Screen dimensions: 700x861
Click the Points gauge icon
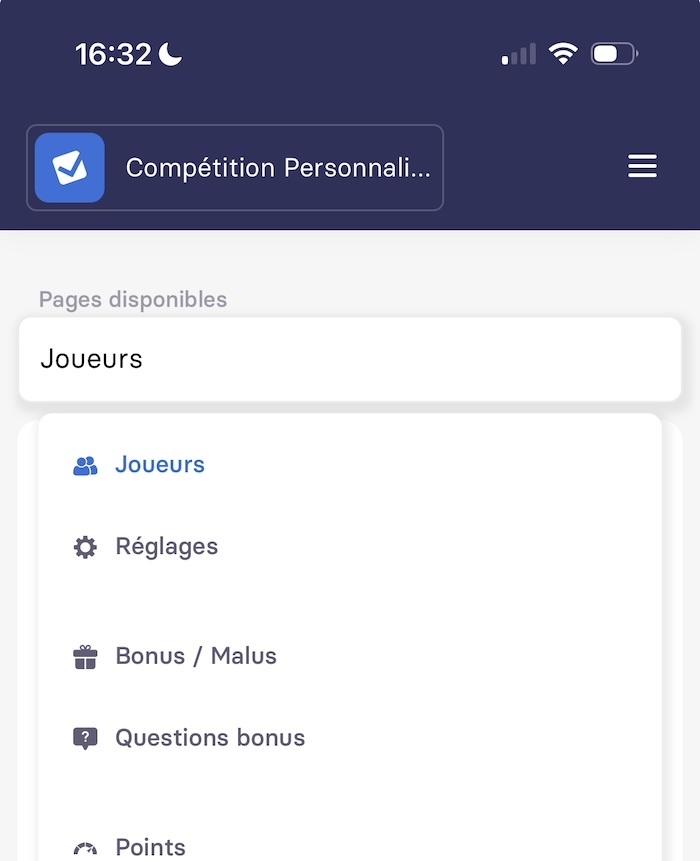[x=85, y=848]
